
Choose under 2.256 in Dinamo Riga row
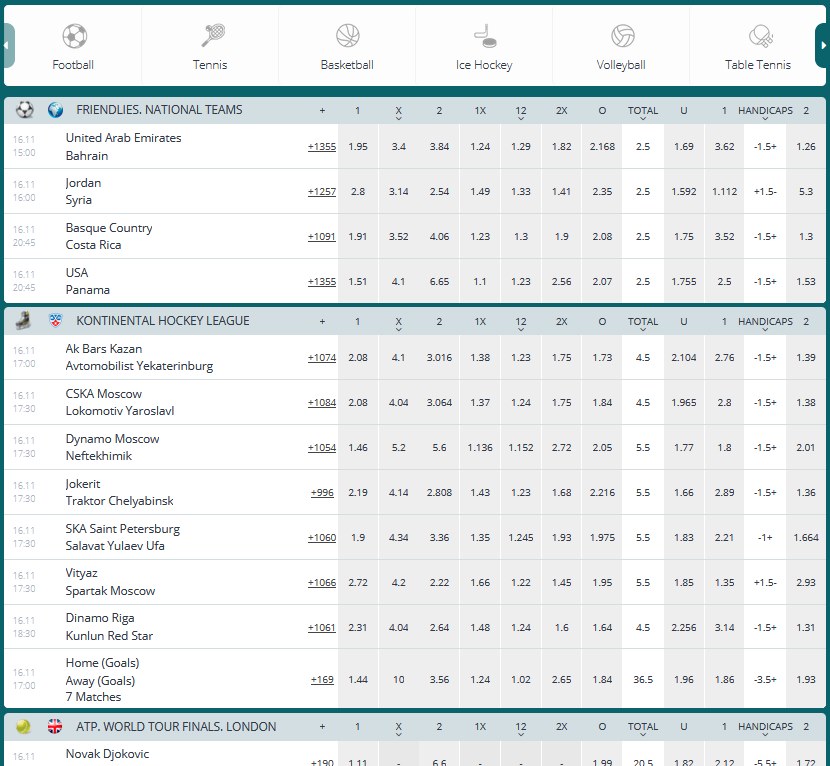[684, 627]
